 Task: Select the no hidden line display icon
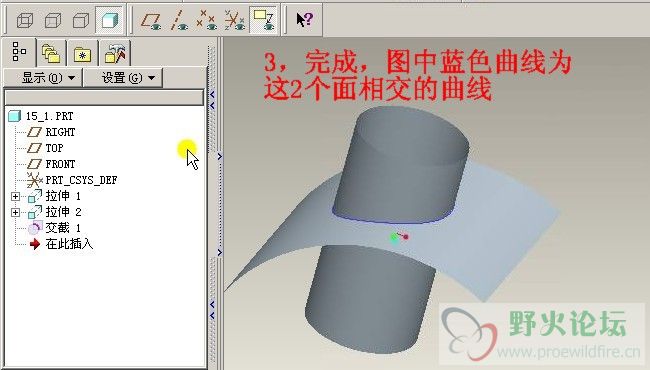[x=81, y=20]
